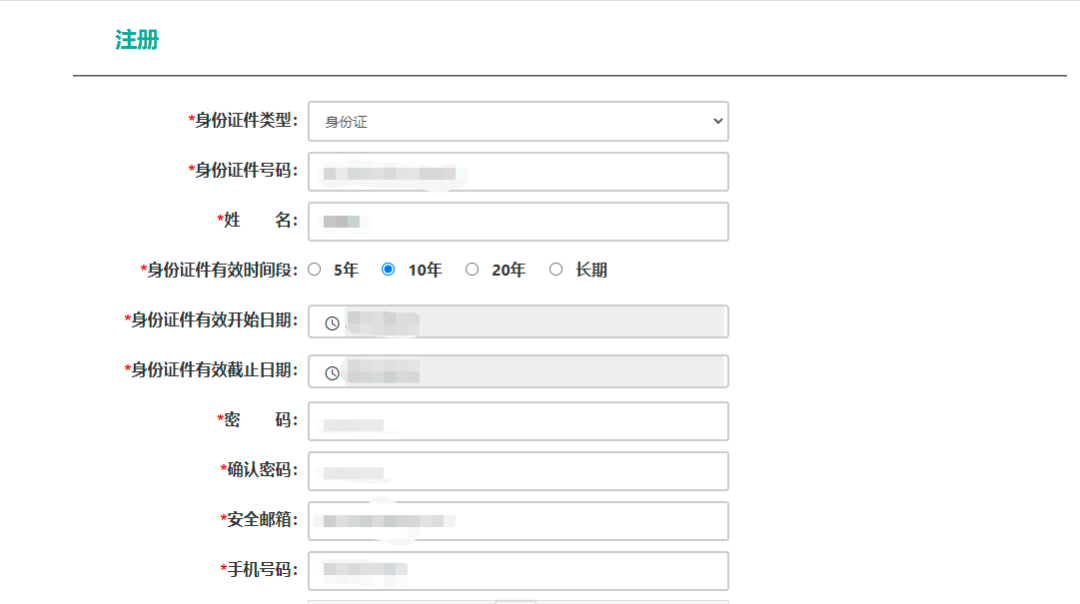Screen dimensions: 1080x604
Task: Click the 姓名 name input field
Action: click(x=518, y=221)
